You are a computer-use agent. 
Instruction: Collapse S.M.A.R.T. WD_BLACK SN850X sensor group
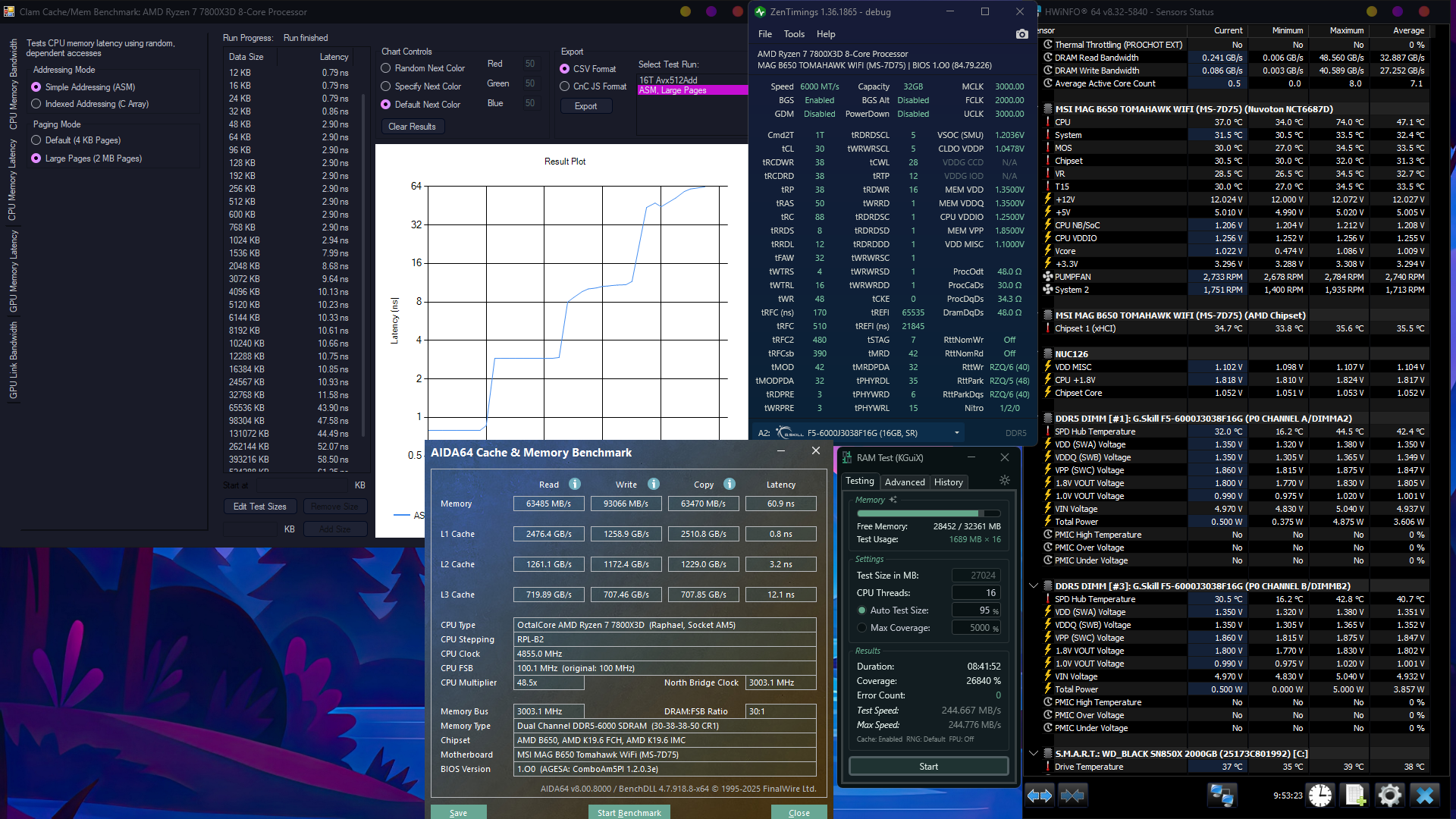click(1033, 754)
